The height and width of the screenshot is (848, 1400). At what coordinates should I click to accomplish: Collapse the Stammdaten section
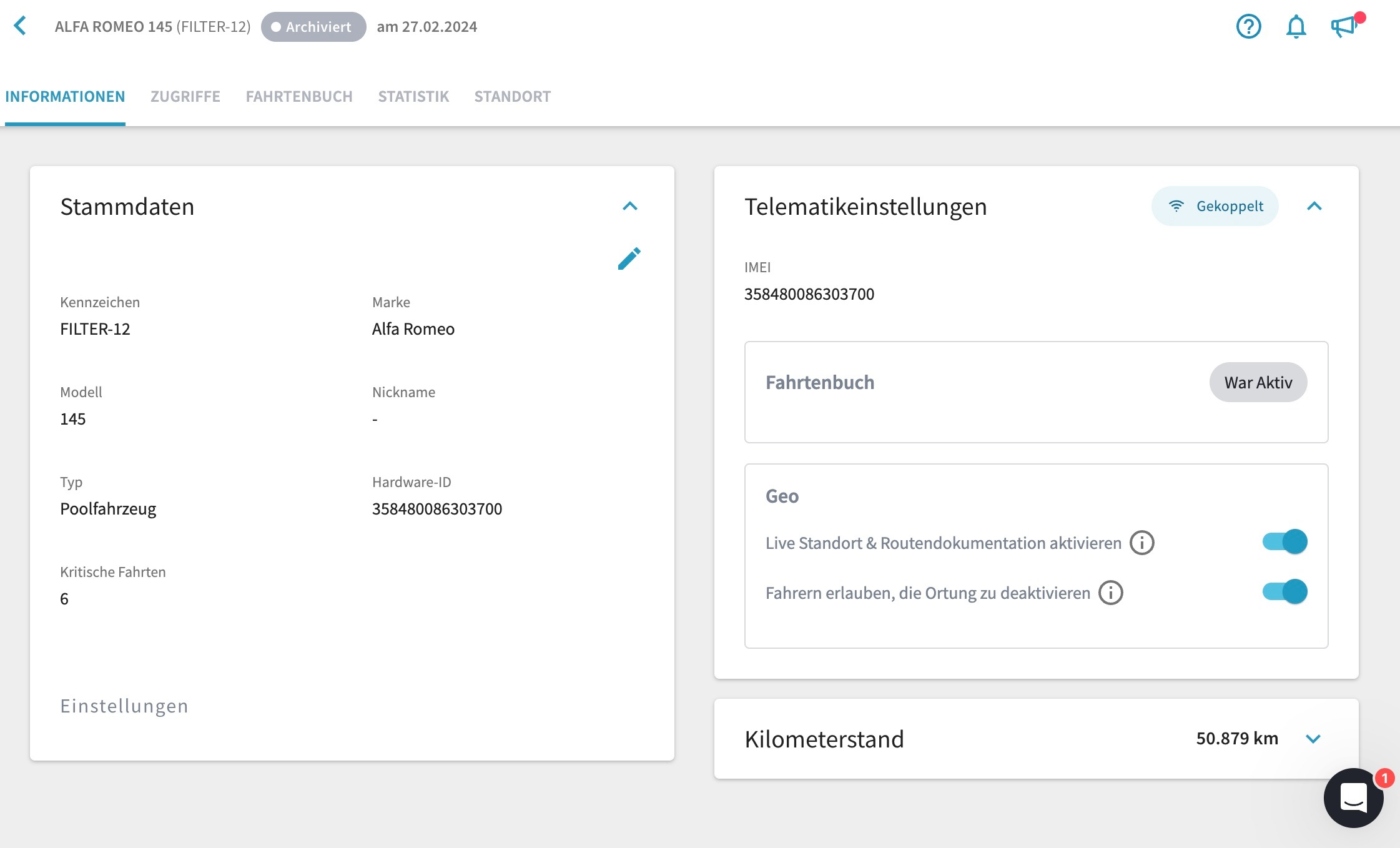coord(630,206)
